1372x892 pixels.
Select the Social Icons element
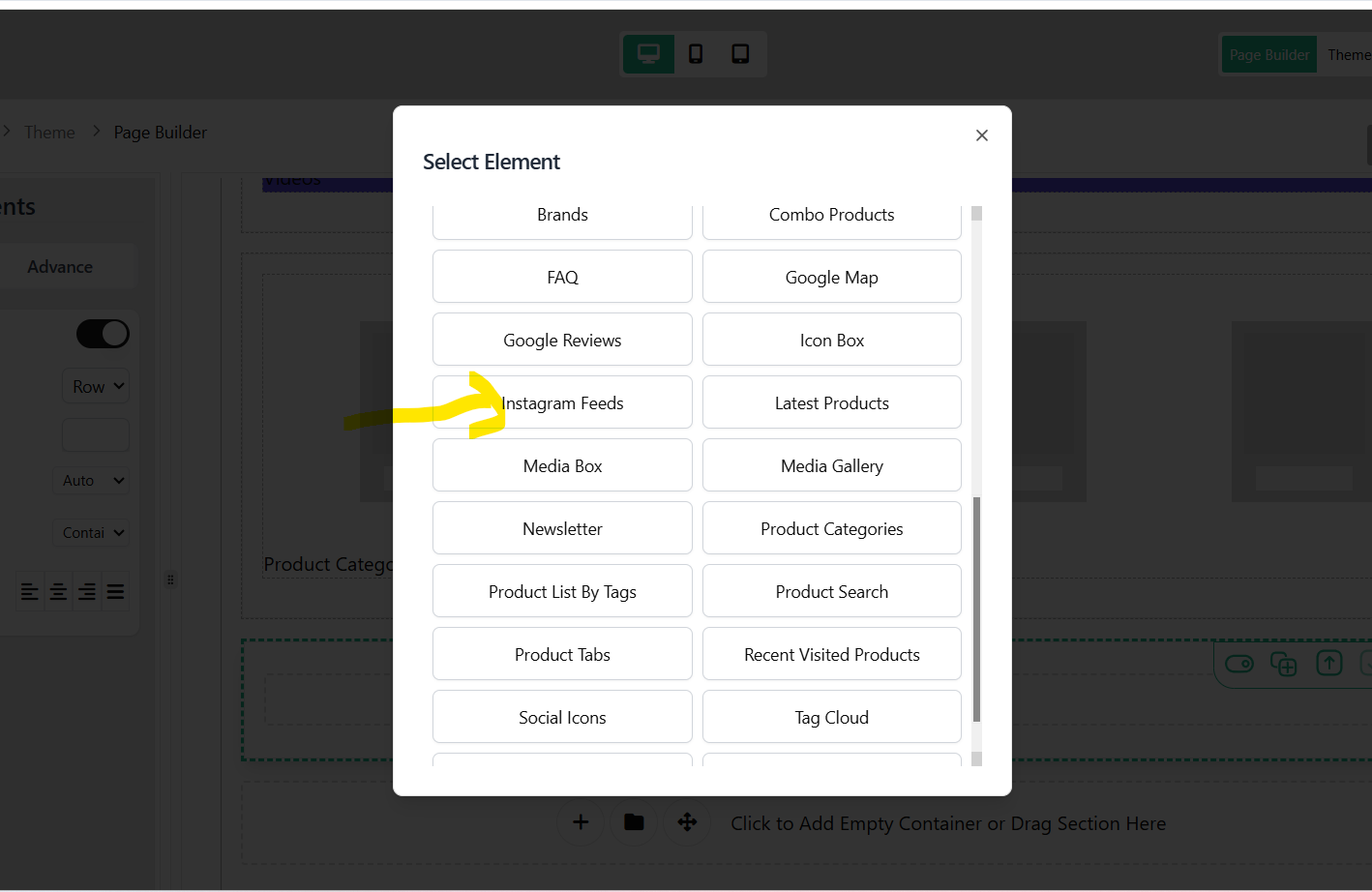[x=562, y=717]
